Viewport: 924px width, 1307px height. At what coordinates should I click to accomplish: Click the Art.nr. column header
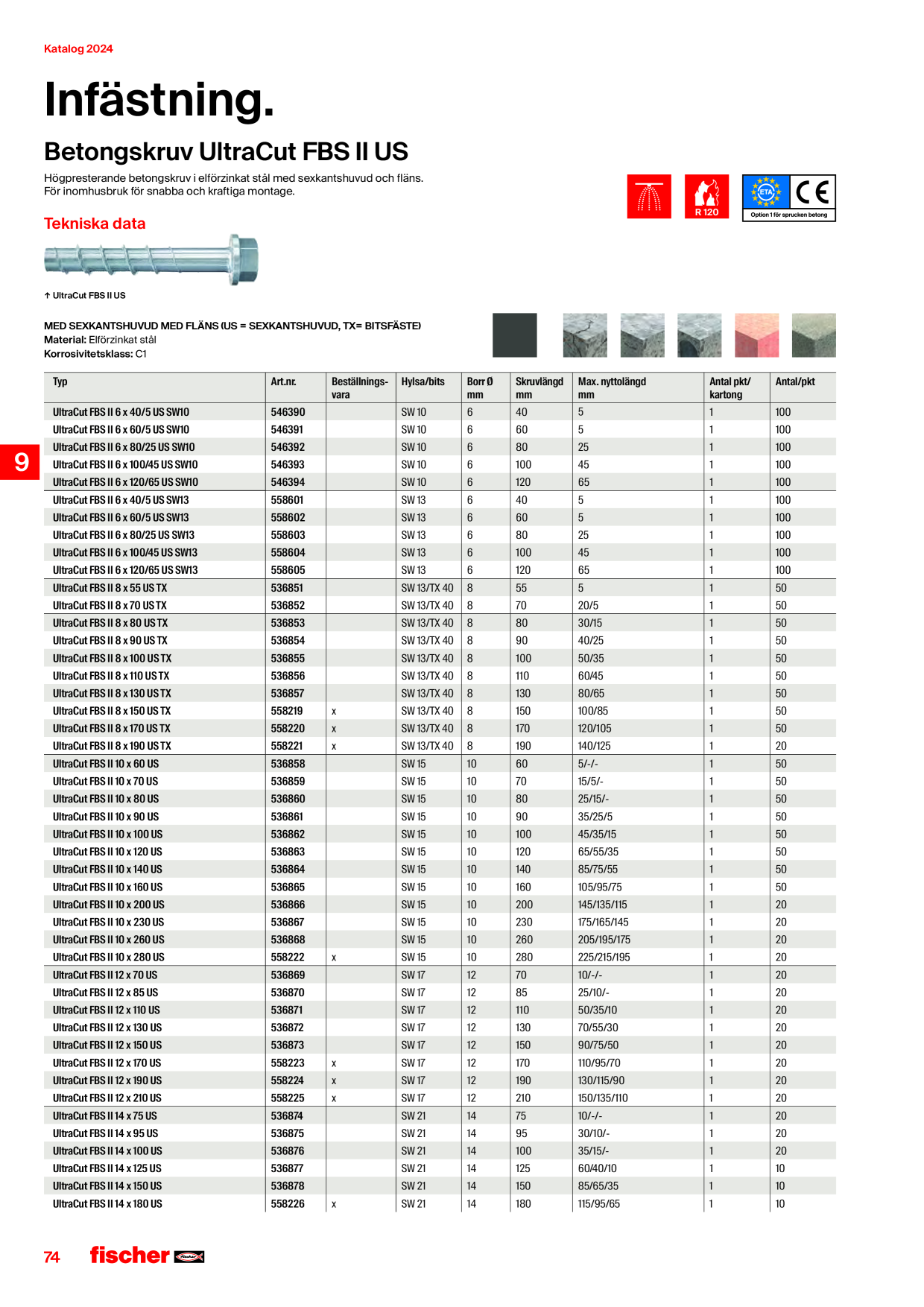pos(283,382)
